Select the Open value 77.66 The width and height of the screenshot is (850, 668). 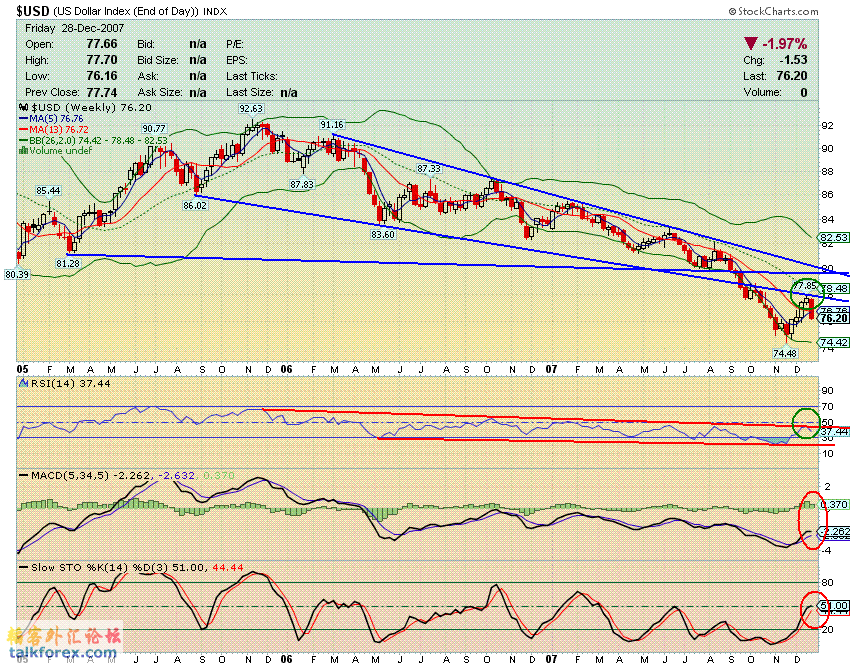click(102, 44)
